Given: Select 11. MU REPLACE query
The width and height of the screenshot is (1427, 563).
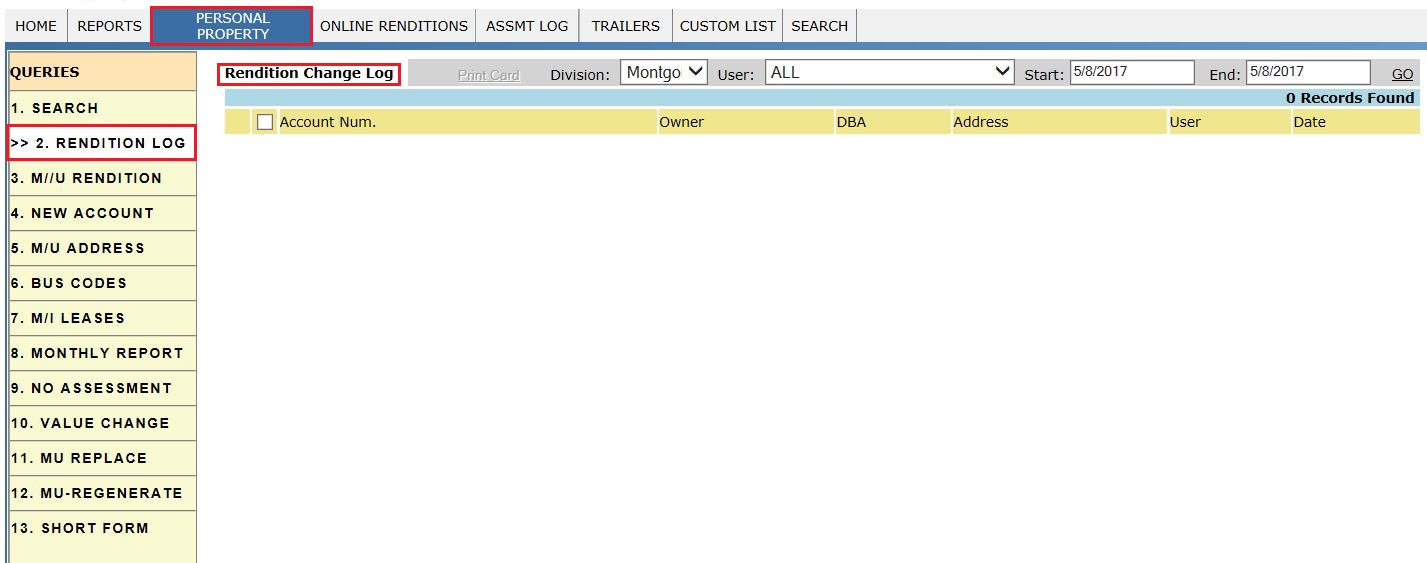Looking at the screenshot, I should pos(102,458).
